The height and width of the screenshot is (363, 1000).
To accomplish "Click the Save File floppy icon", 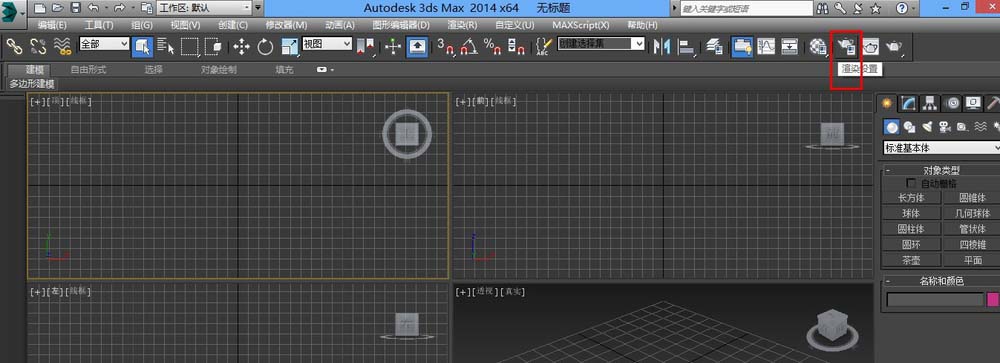I will tap(76, 8).
